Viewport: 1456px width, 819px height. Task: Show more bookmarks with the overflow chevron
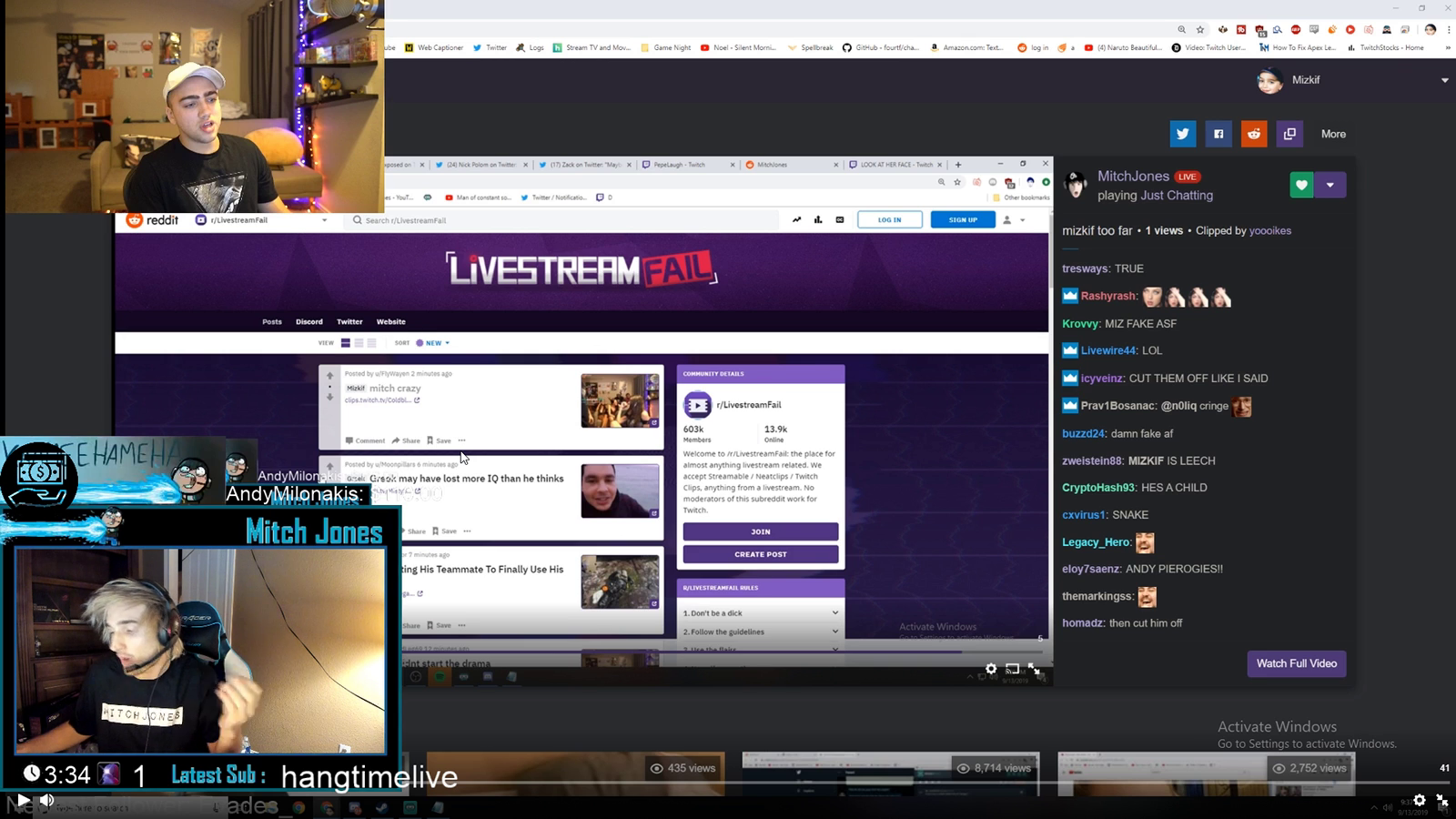pyautogui.click(x=1448, y=47)
